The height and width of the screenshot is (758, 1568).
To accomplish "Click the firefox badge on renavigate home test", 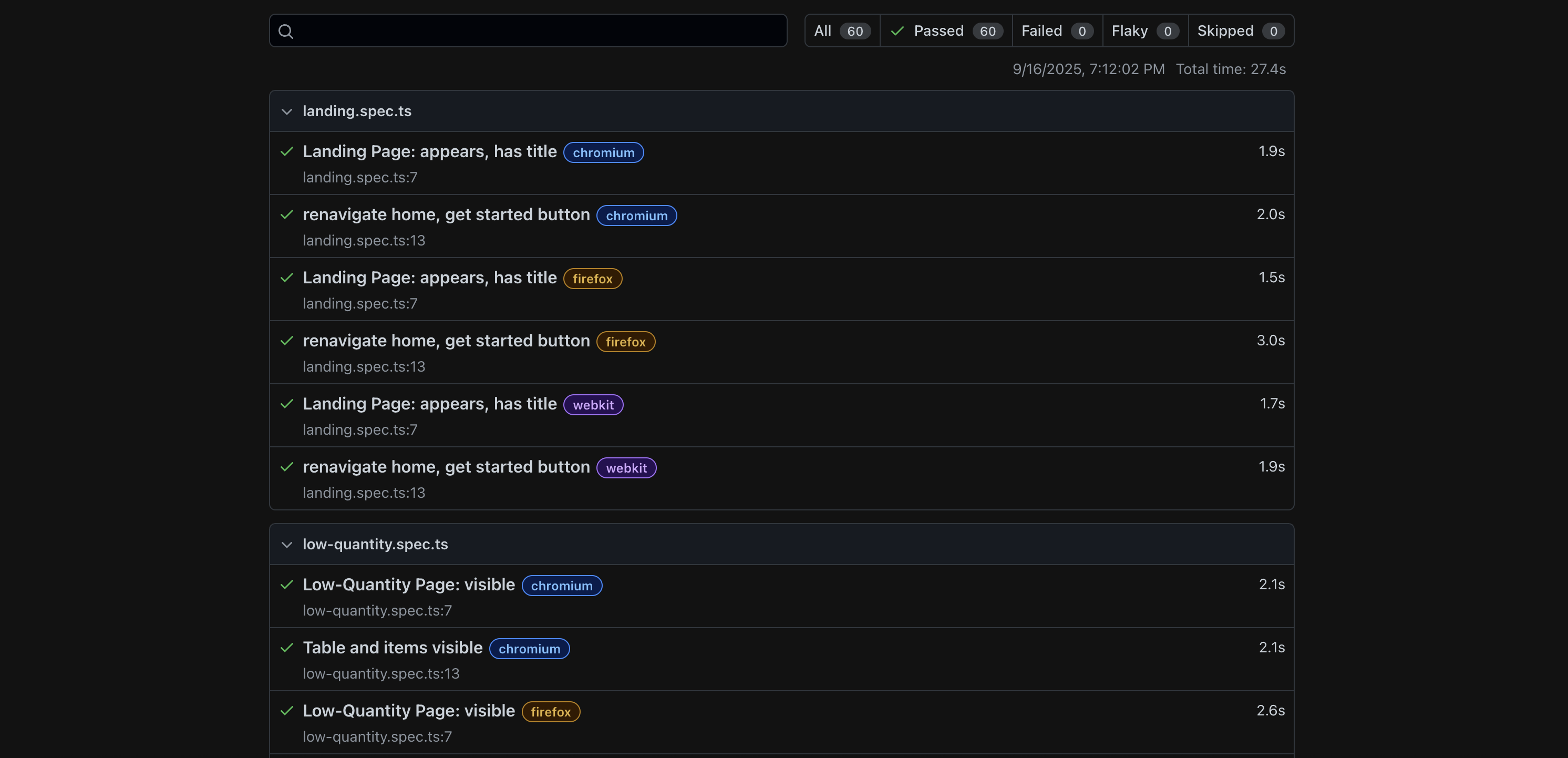I will click(625, 342).
